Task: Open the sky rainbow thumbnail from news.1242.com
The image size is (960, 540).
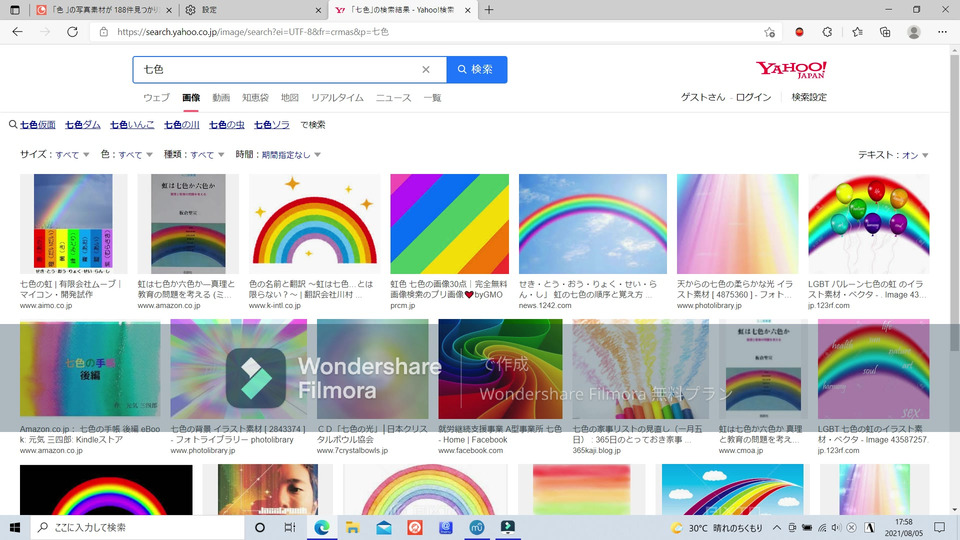Action: pos(593,223)
